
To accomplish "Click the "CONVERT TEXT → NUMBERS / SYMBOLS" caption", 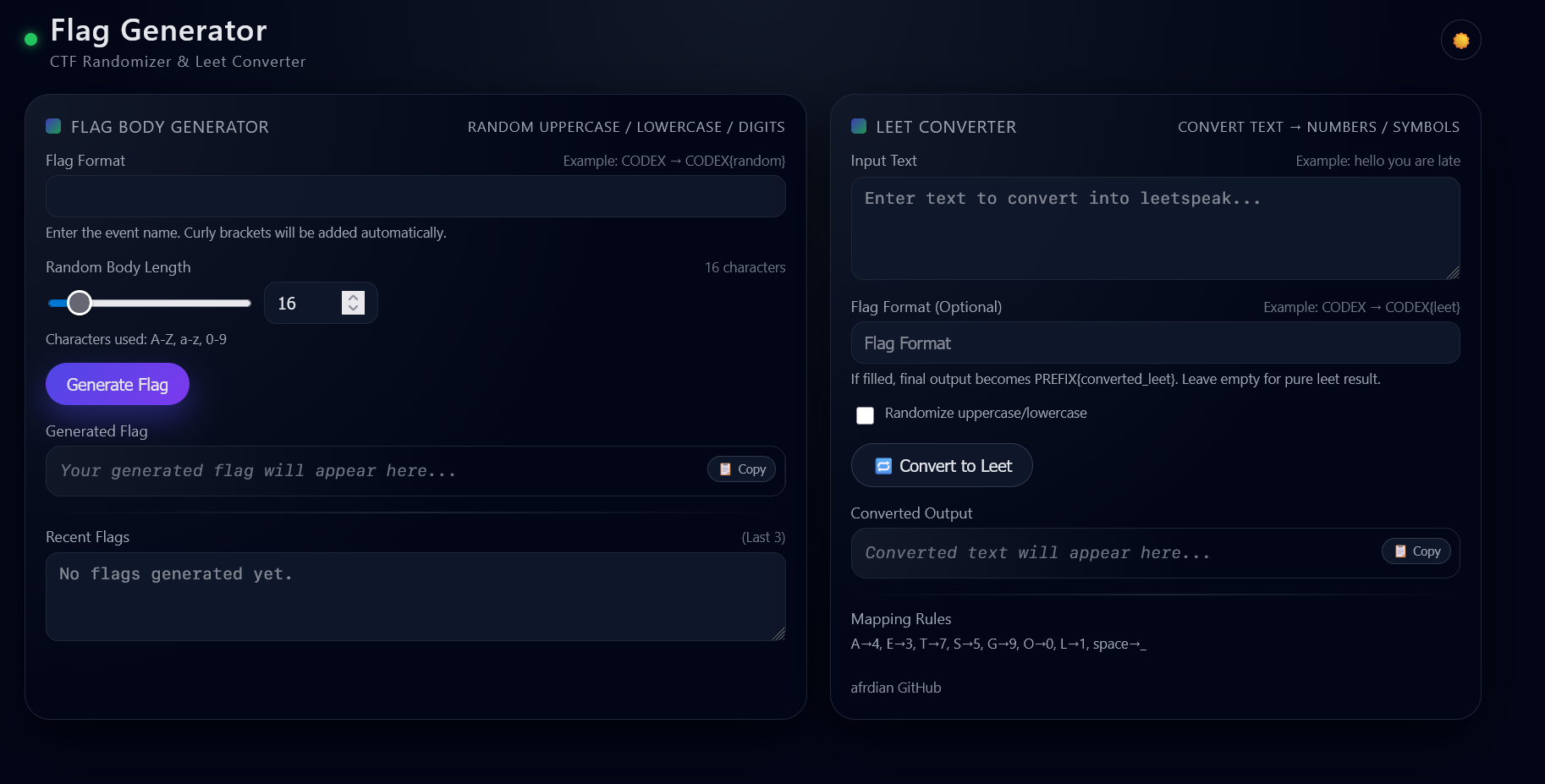I will pyautogui.click(x=1319, y=127).
